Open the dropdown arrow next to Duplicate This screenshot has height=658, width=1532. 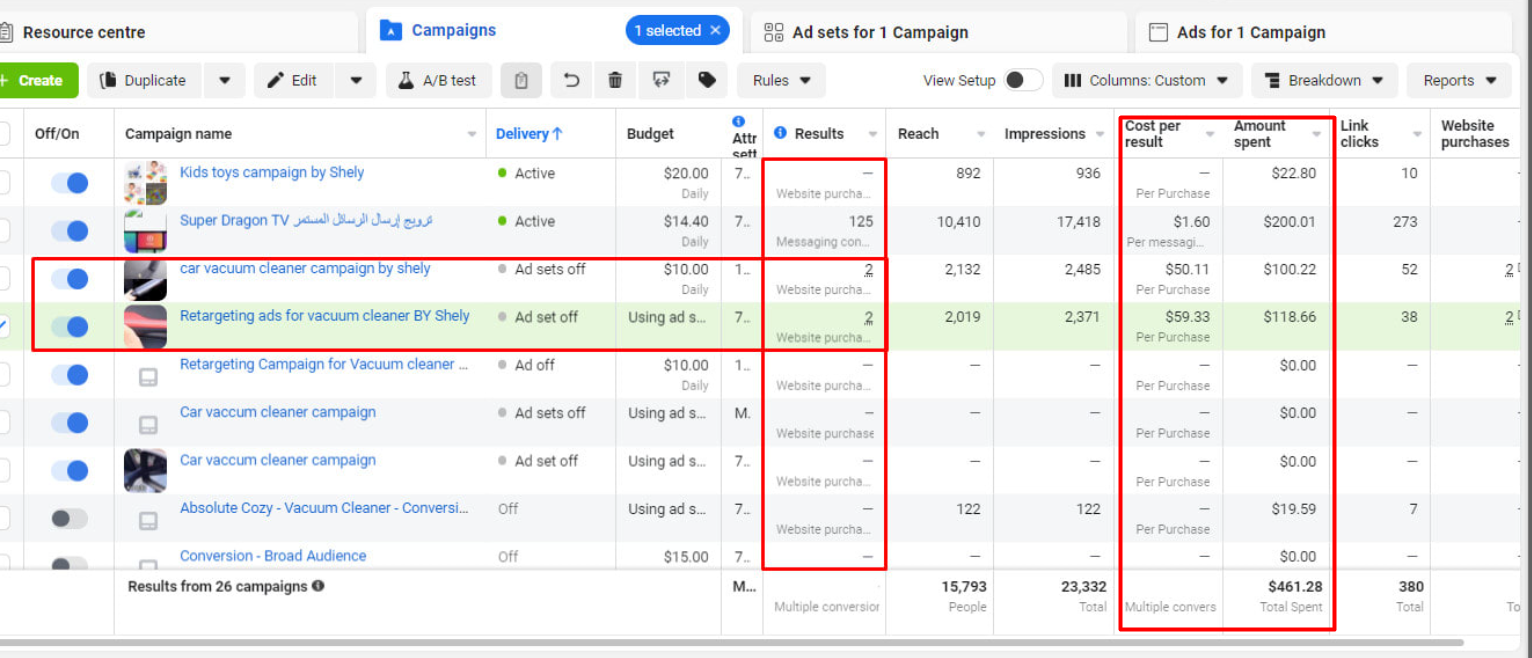pos(225,81)
